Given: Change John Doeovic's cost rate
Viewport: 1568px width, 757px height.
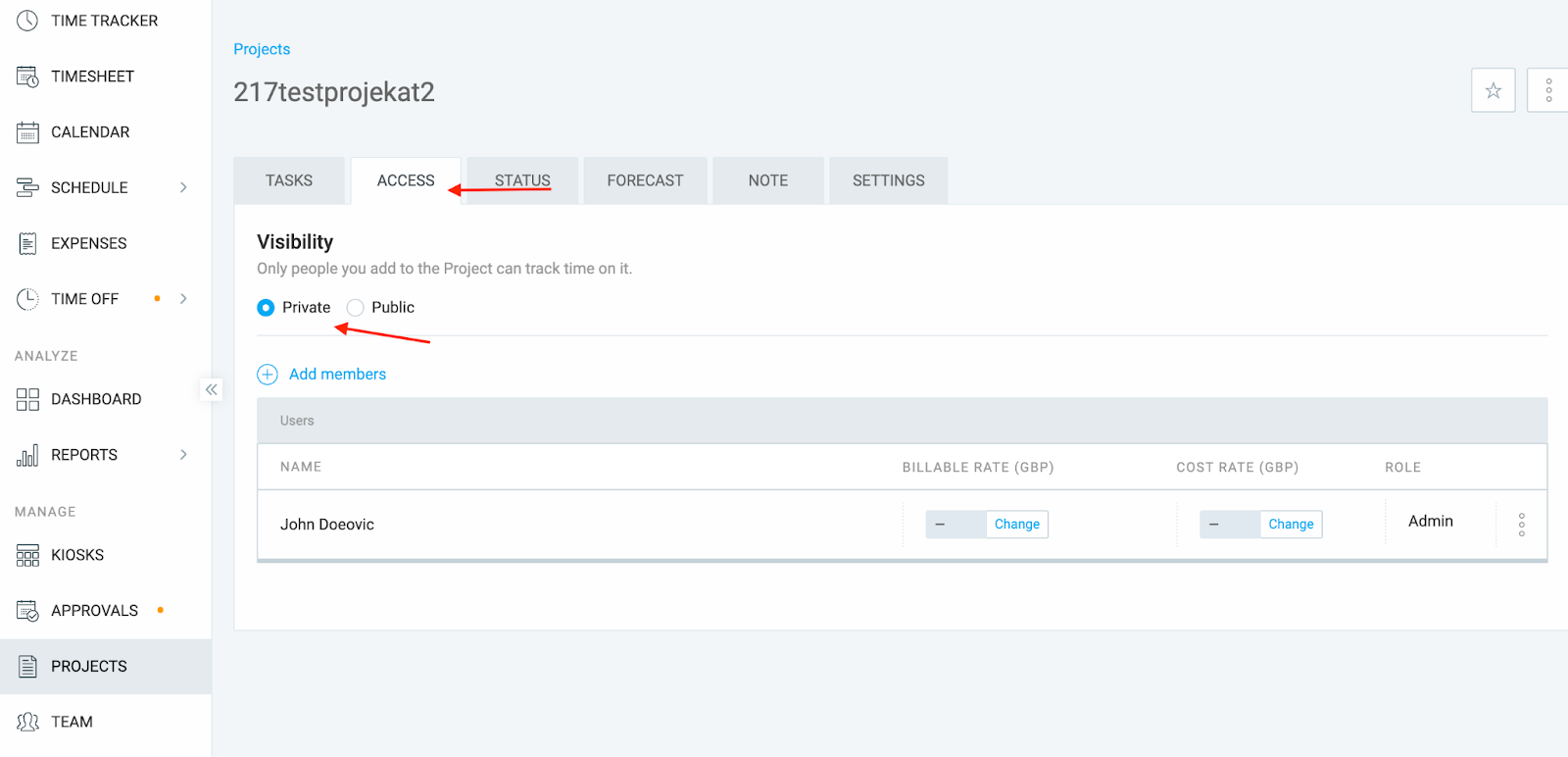Looking at the screenshot, I should [1291, 525].
